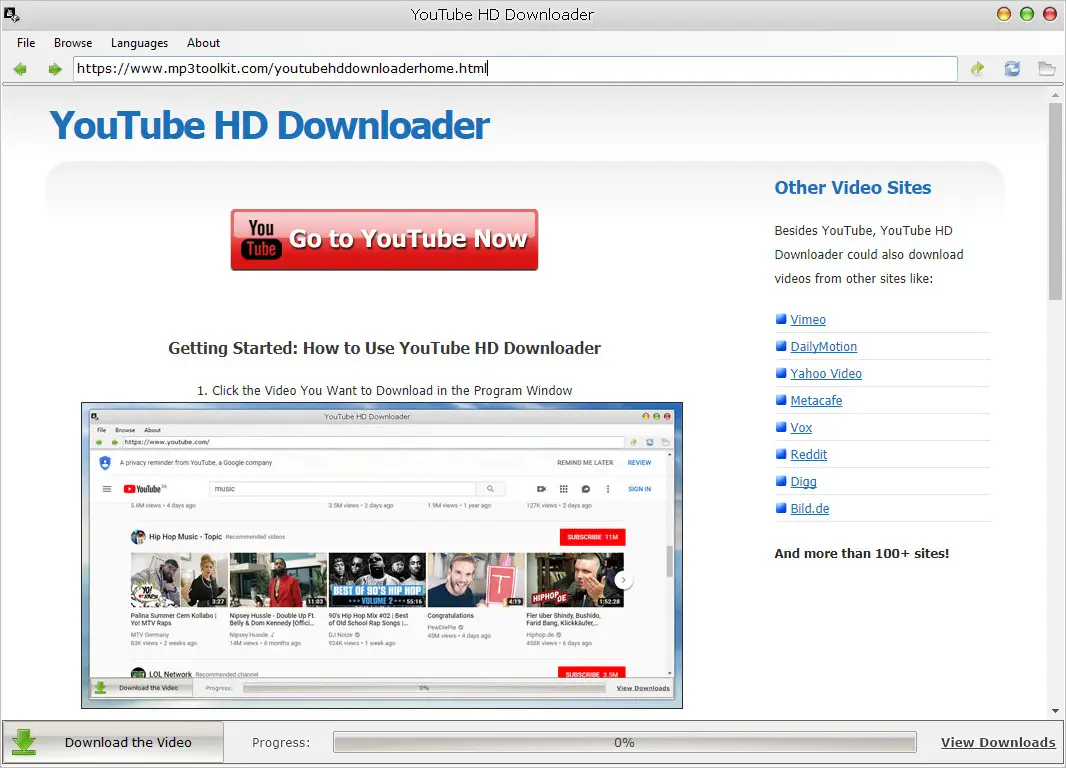This screenshot has width=1066, height=768.
Task: Click the step 1 instruction text
Action: pyautogui.click(x=385, y=391)
